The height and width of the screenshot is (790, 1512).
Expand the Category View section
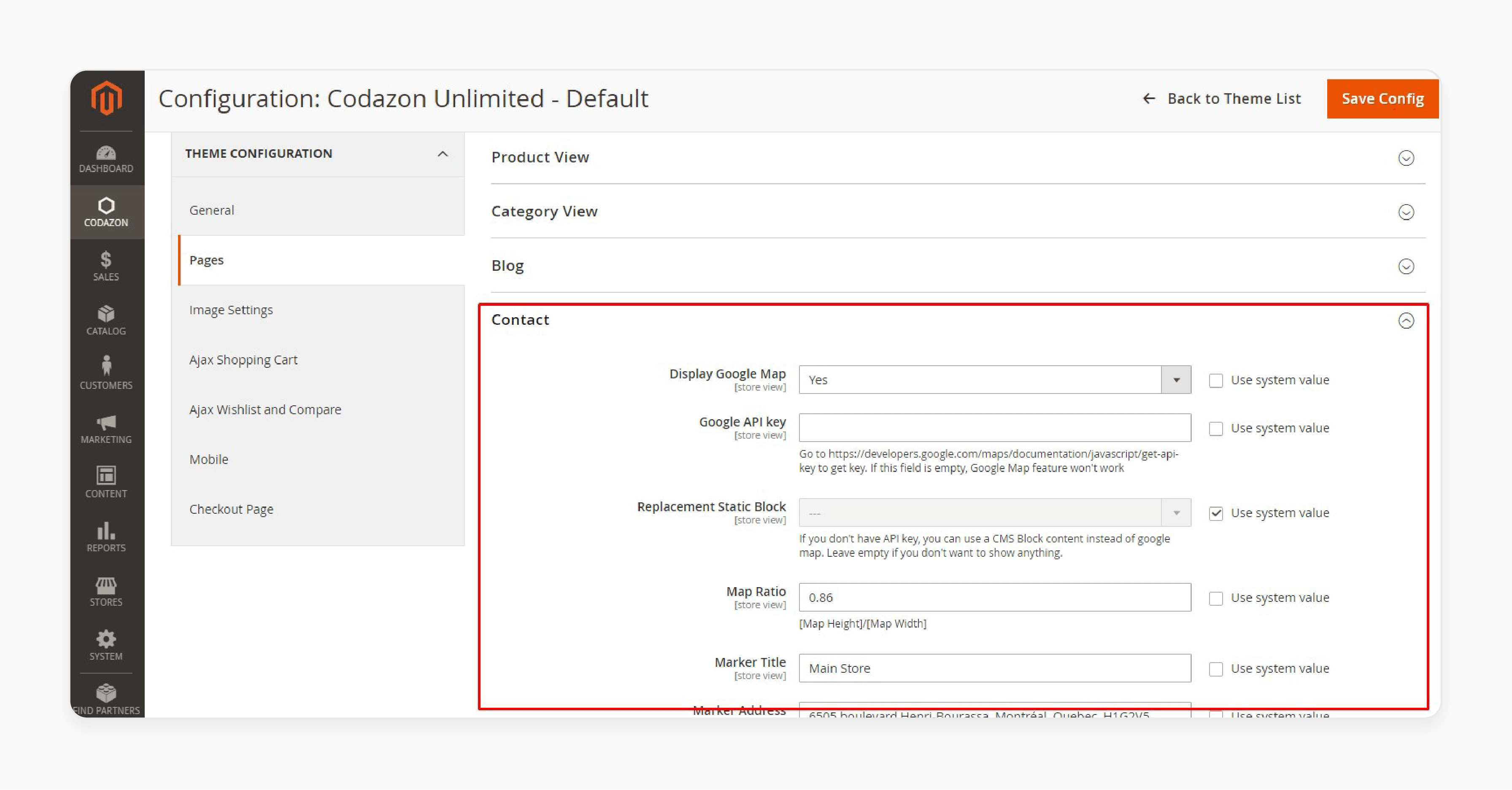click(1406, 212)
